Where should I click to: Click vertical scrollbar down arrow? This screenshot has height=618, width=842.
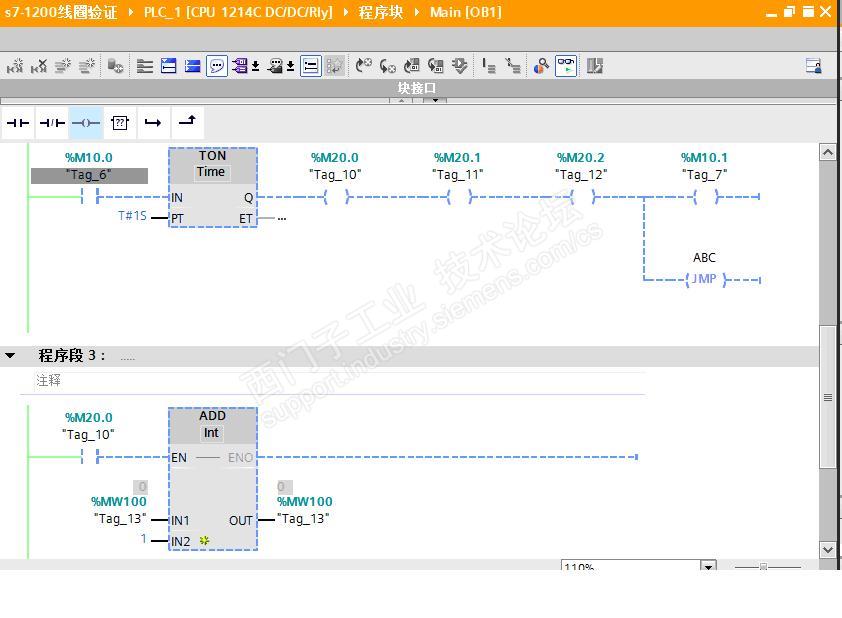click(x=828, y=550)
